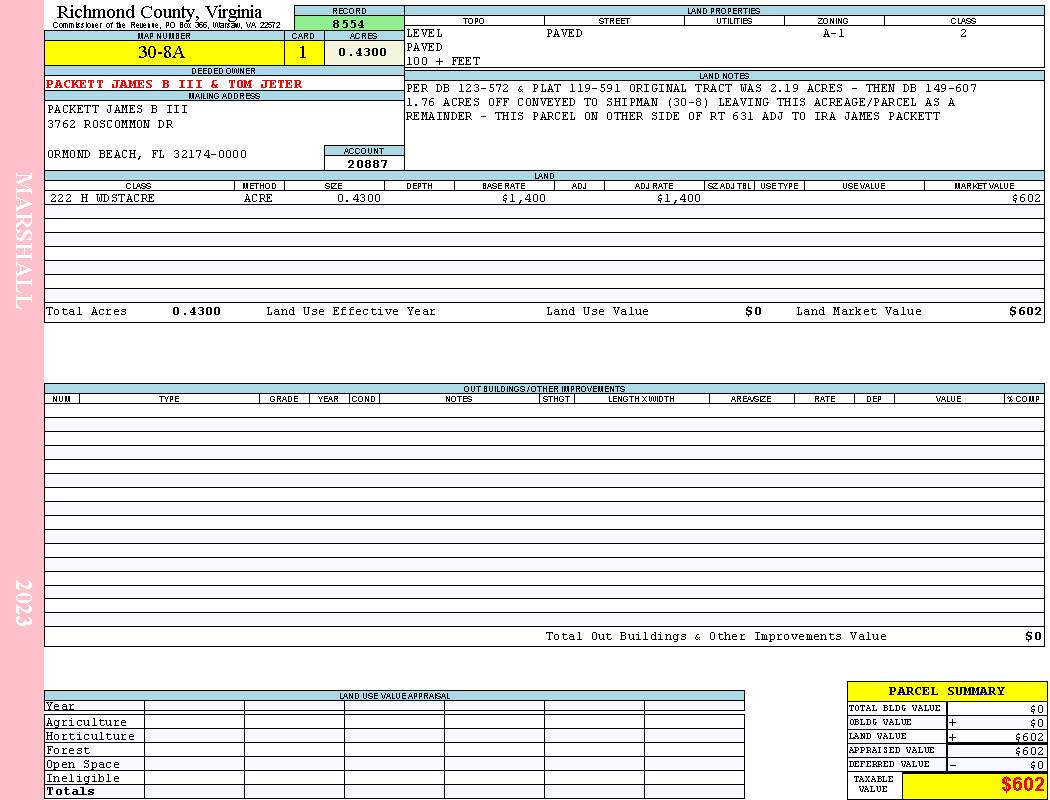Click the PARCEL SUMMARY header
The height and width of the screenshot is (800, 1050).
pos(946,691)
